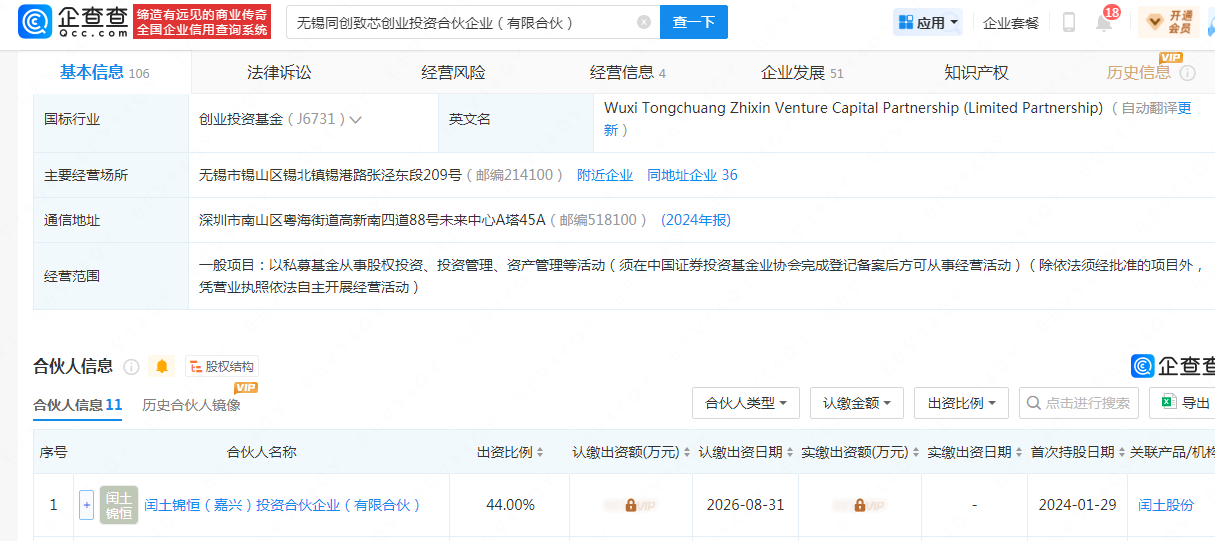Viewport: 1215px width, 541px height.
Task: Switch to the 历史信息 tab
Action: click(x=1138, y=72)
